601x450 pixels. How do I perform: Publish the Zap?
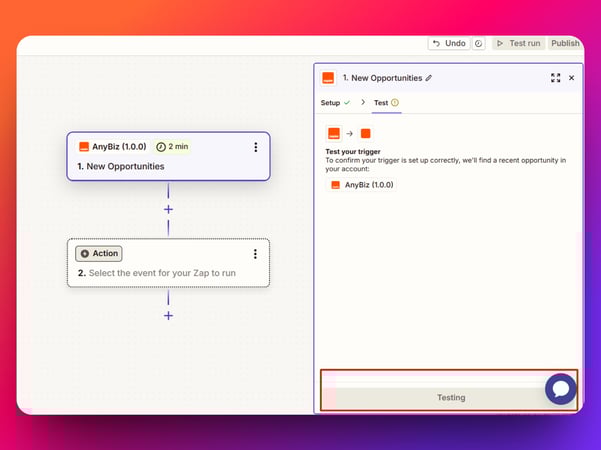pos(565,43)
